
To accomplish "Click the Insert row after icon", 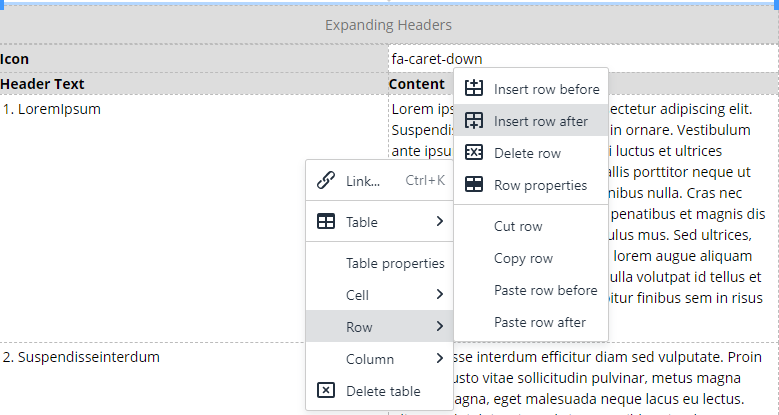I will click(x=474, y=121).
